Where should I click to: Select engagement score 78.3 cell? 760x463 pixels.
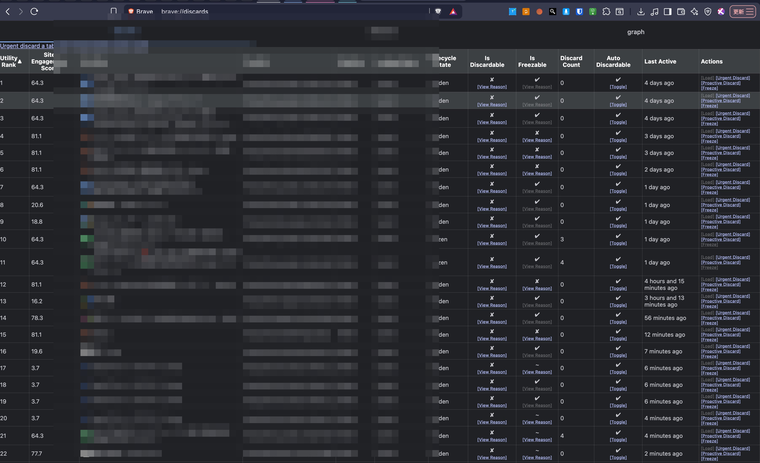[37, 318]
